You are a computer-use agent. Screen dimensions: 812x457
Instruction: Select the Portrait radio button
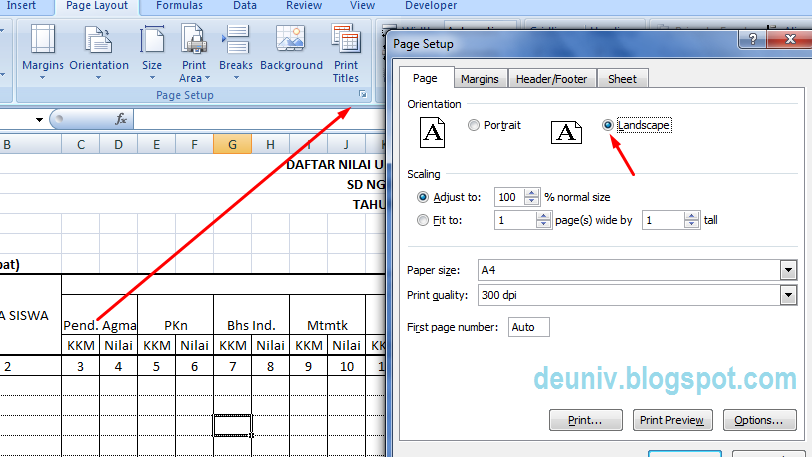pyautogui.click(x=473, y=125)
